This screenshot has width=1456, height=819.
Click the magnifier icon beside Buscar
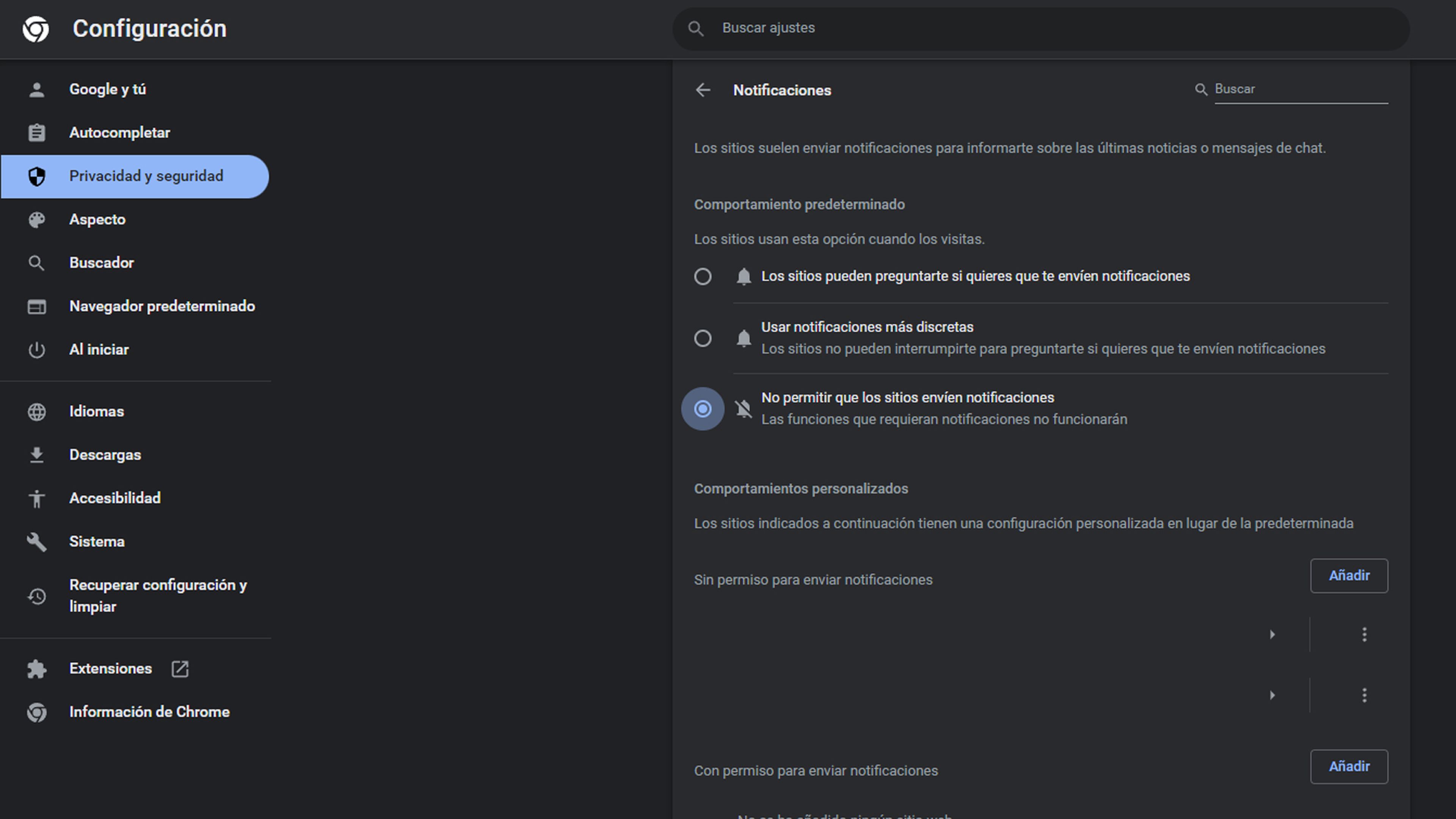(x=1201, y=89)
